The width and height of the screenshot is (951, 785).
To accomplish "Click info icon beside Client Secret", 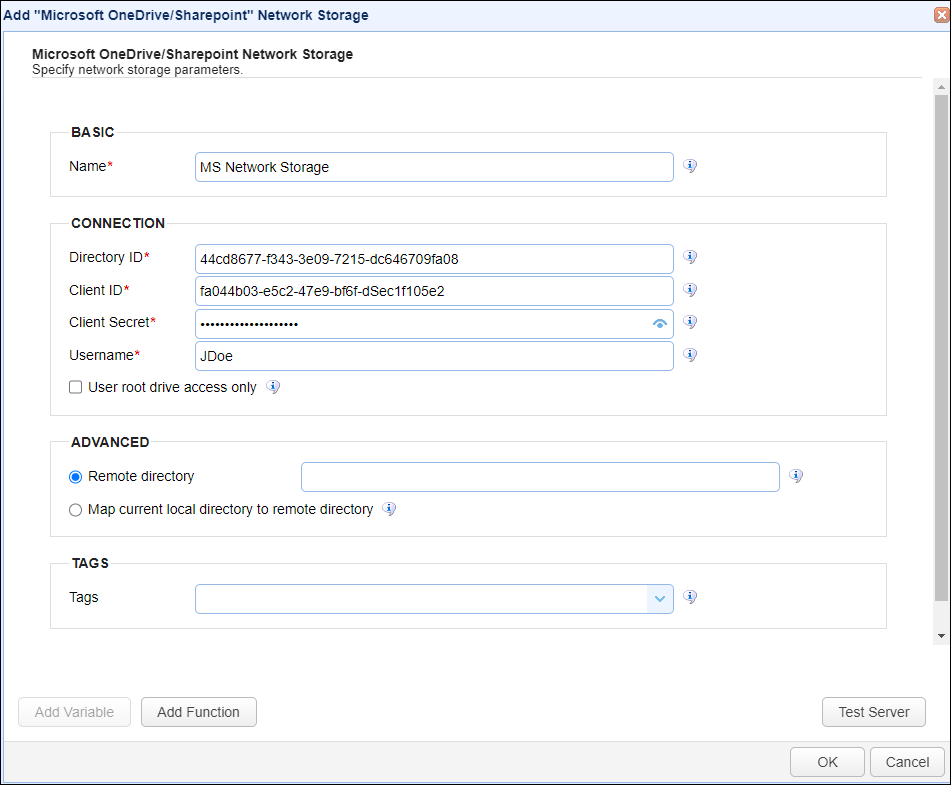I will tap(690, 322).
